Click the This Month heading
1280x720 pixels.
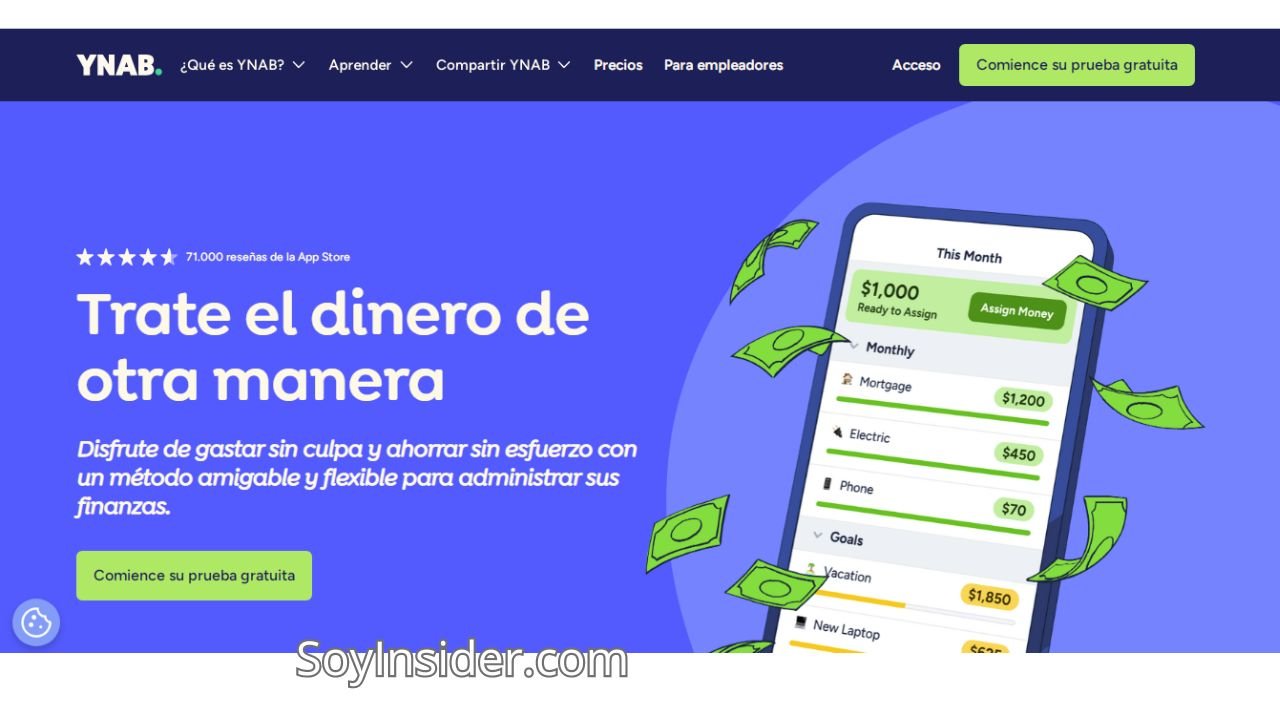(x=968, y=255)
